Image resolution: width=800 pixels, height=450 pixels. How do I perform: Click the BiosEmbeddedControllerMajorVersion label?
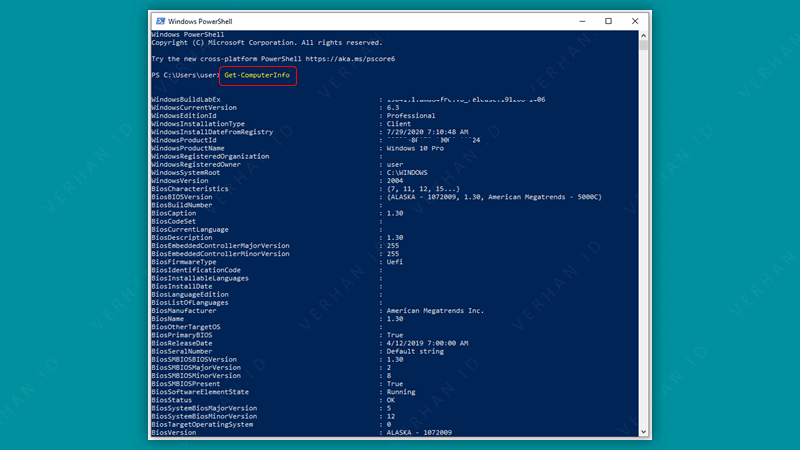coord(220,246)
